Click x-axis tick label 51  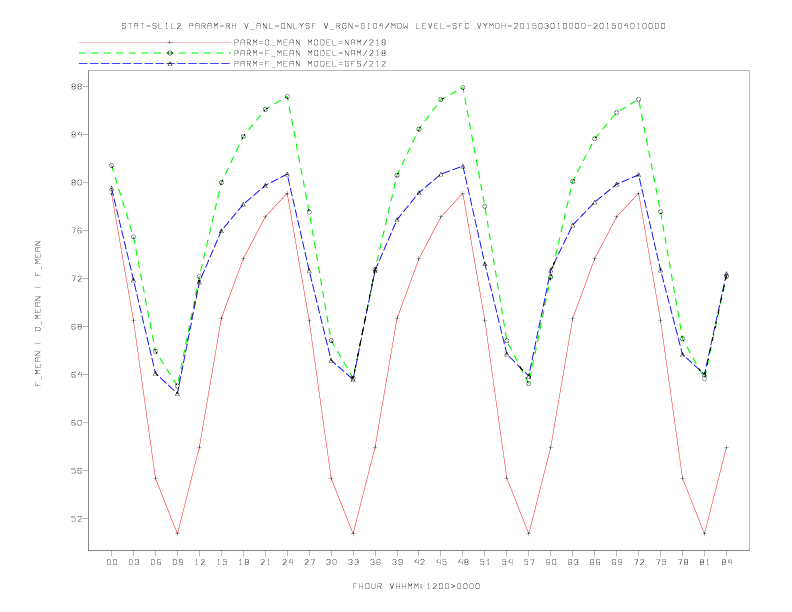pyautogui.click(x=485, y=562)
